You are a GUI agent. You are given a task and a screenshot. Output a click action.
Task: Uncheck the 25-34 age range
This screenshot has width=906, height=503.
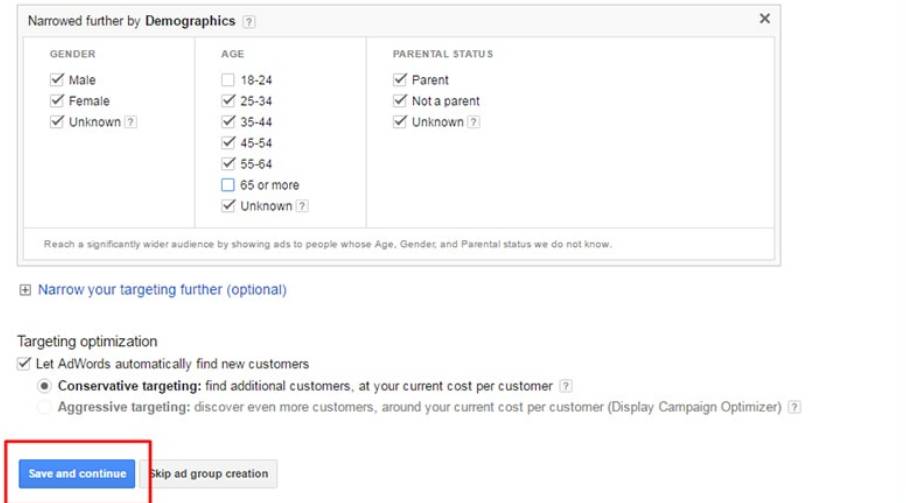pyautogui.click(x=228, y=101)
